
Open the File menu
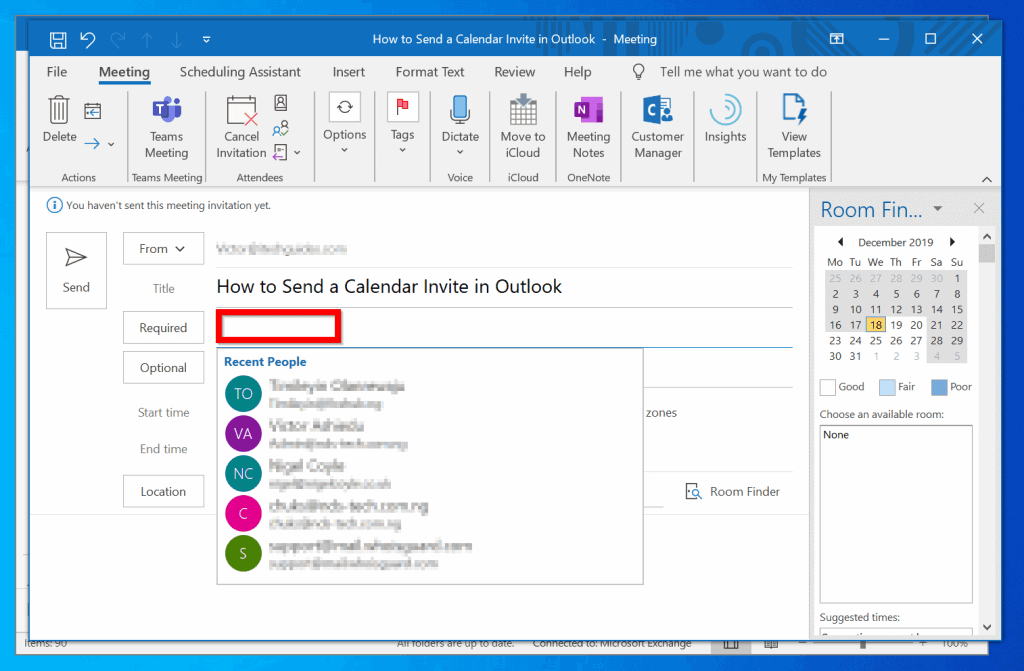point(57,72)
